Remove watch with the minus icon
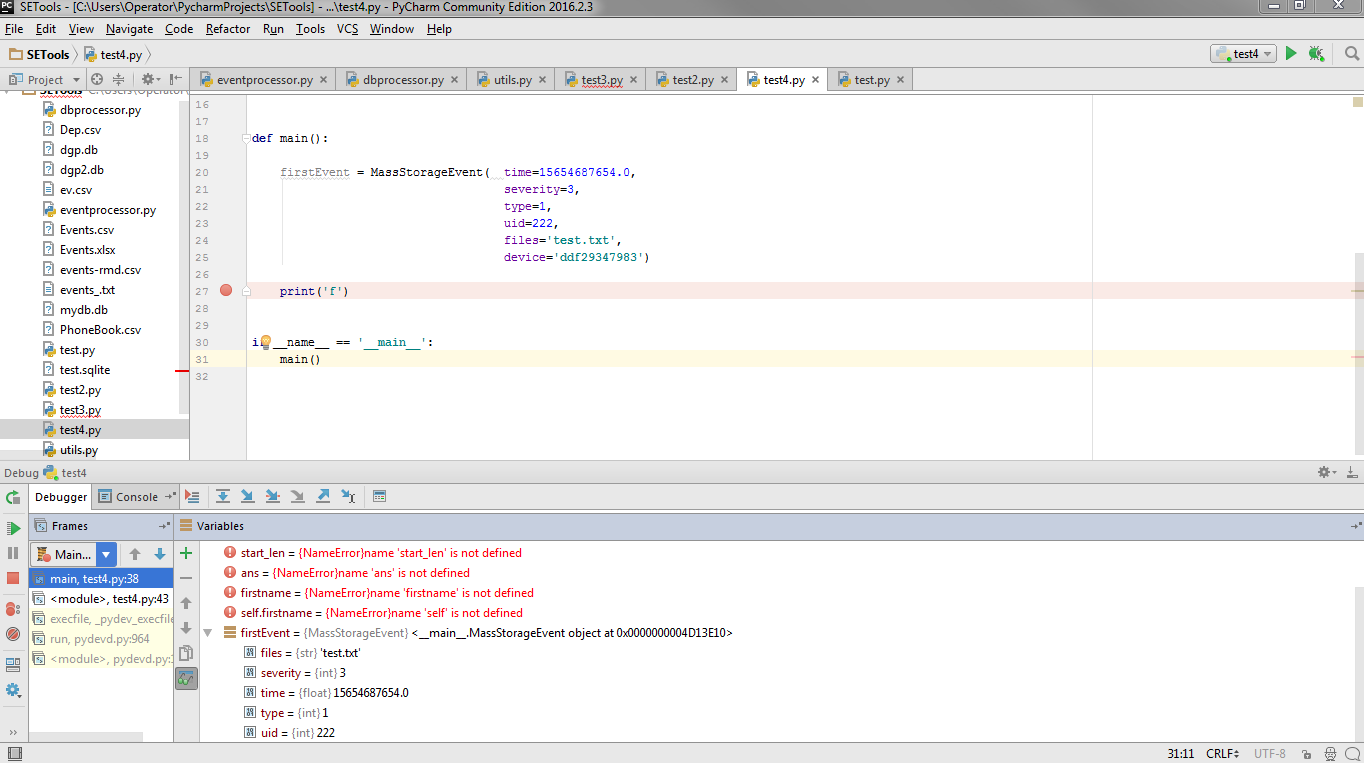This screenshot has width=1364, height=763. (x=186, y=578)
